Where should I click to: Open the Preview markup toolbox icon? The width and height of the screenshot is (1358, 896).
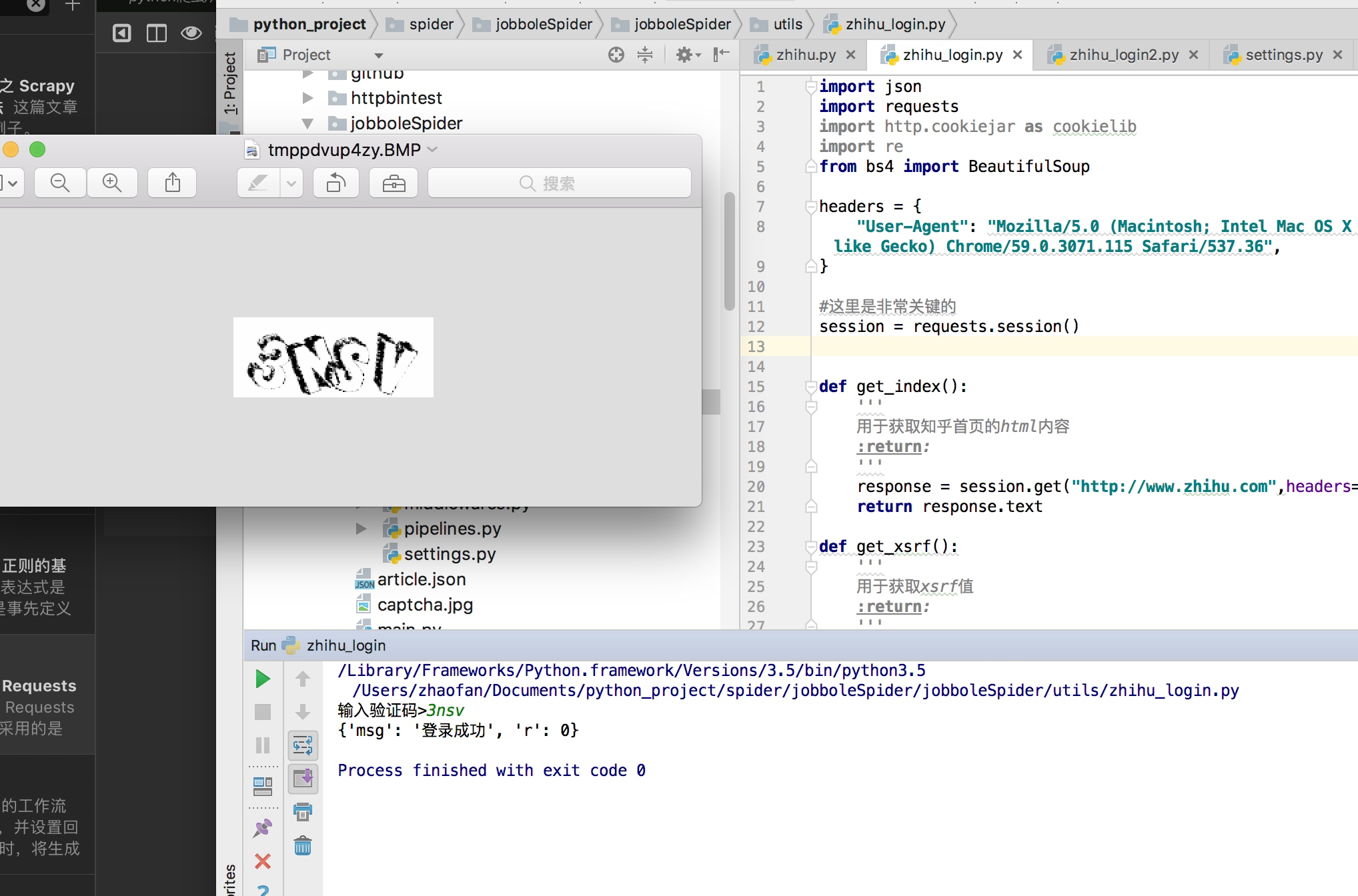[394, 183]
